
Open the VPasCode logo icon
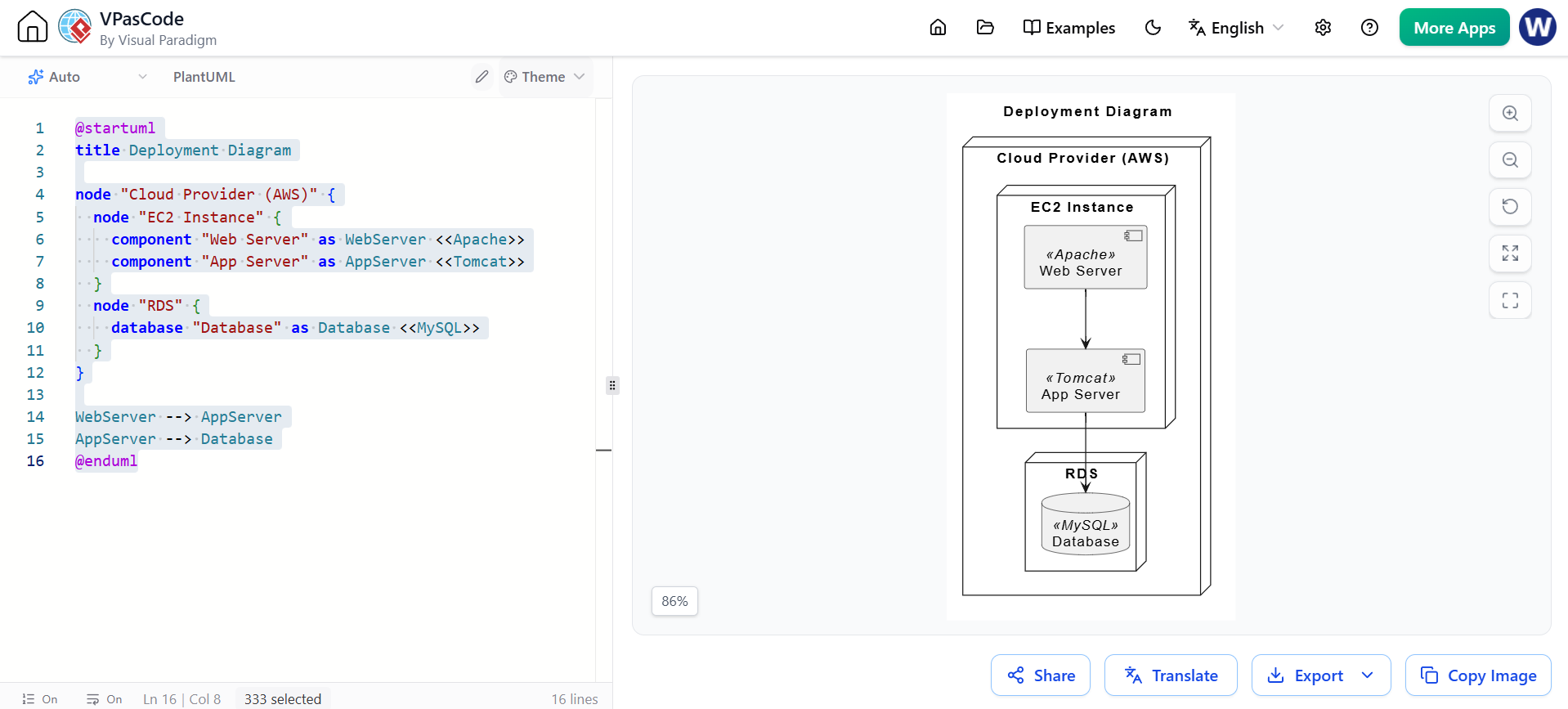click(x=75, y=27)
